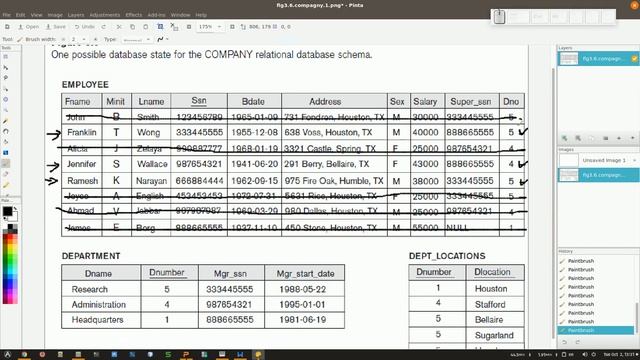Click the Cut scissors icon
This screenshot has width=640, height=360.
(119, 27)
